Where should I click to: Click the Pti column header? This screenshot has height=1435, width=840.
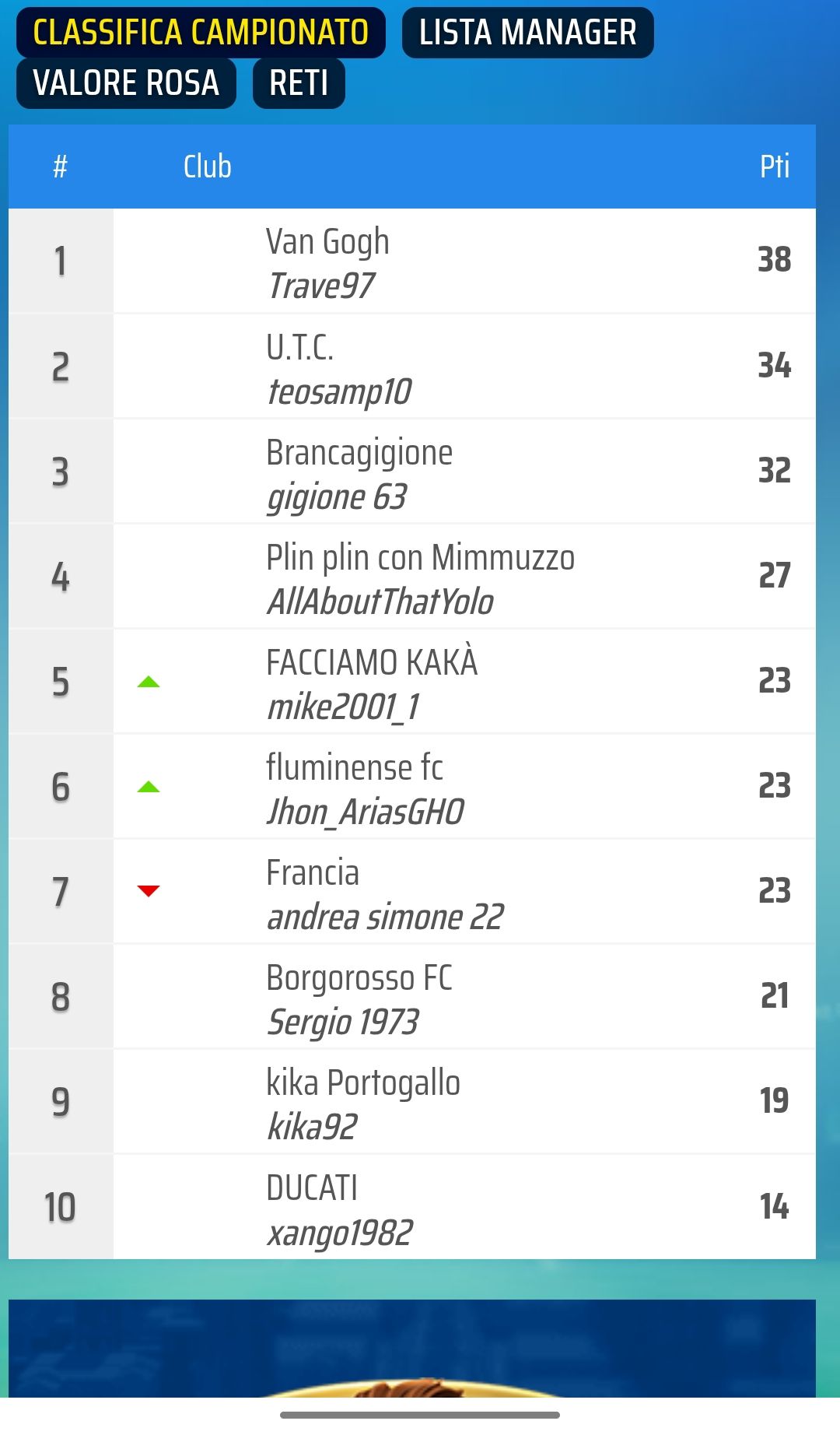(x=775, y=167)
